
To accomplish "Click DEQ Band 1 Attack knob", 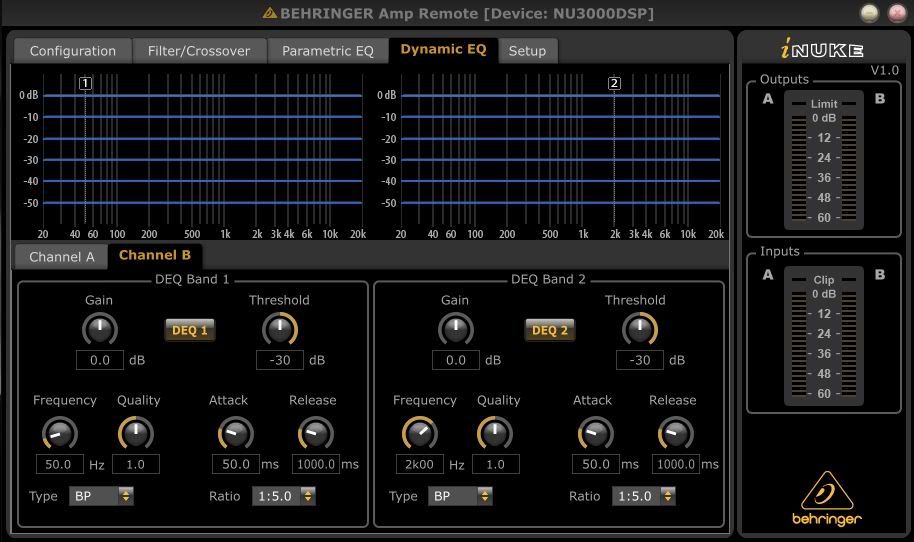I will pos(235,434).
